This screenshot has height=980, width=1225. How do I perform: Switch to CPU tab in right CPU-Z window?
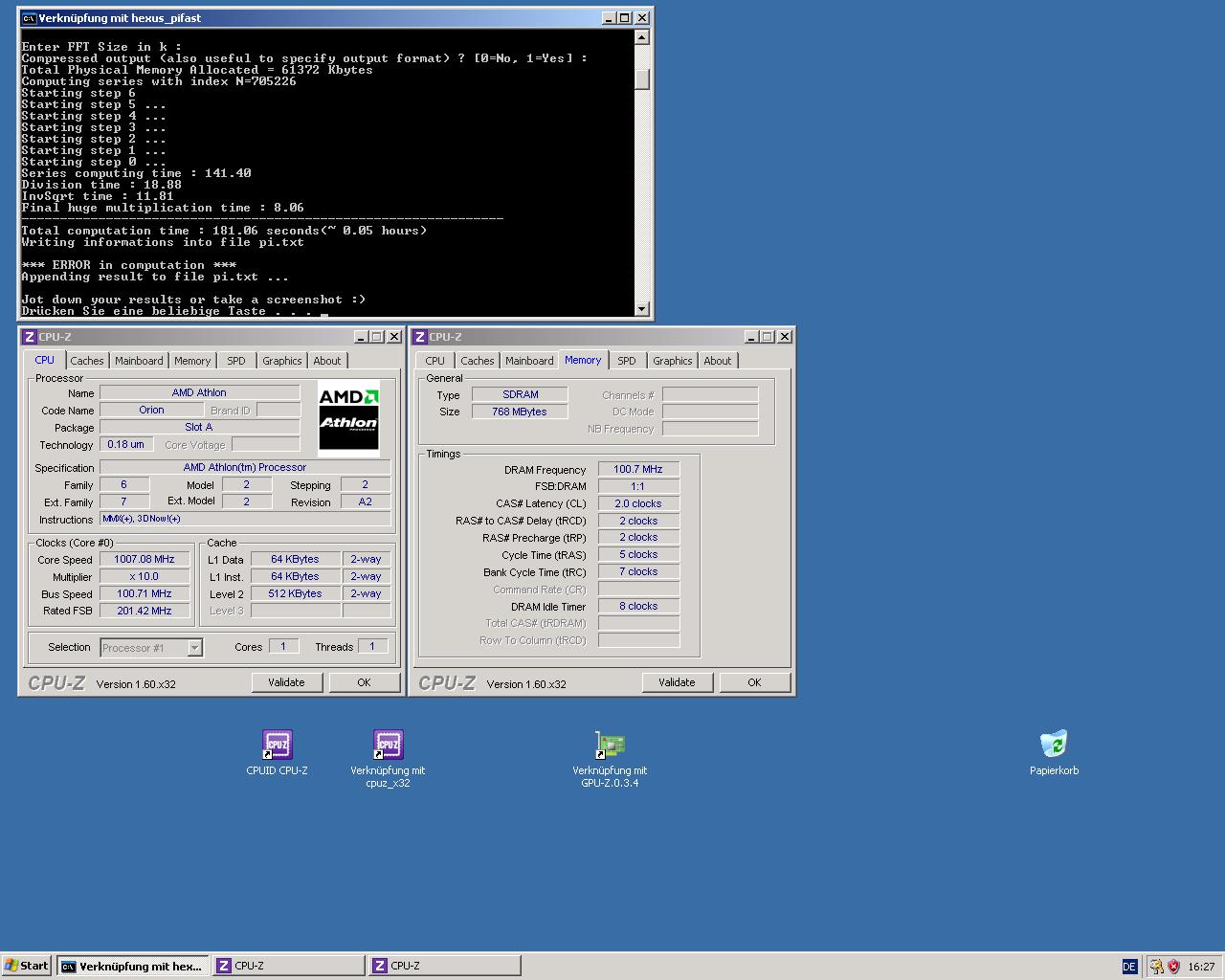434,361
